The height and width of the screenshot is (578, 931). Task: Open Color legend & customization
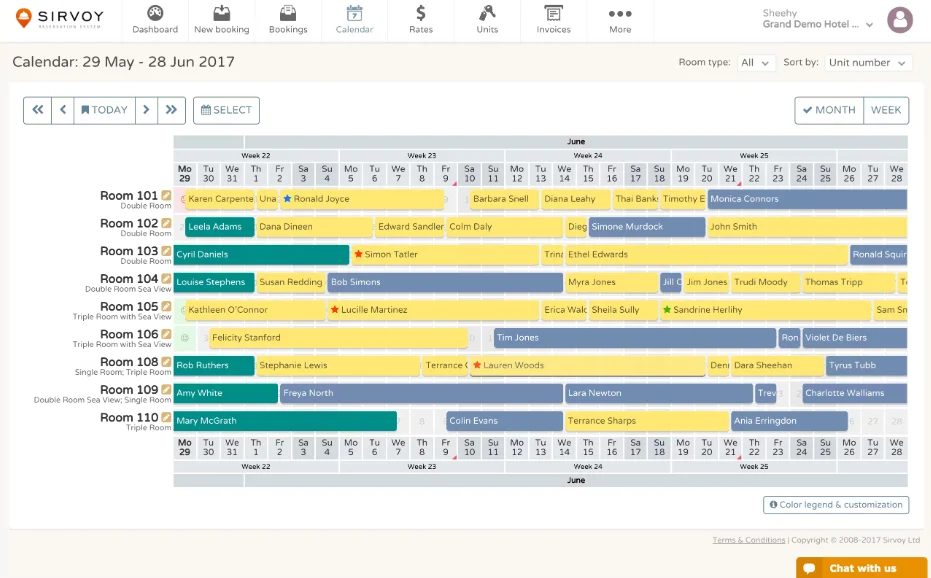(835, 505)
